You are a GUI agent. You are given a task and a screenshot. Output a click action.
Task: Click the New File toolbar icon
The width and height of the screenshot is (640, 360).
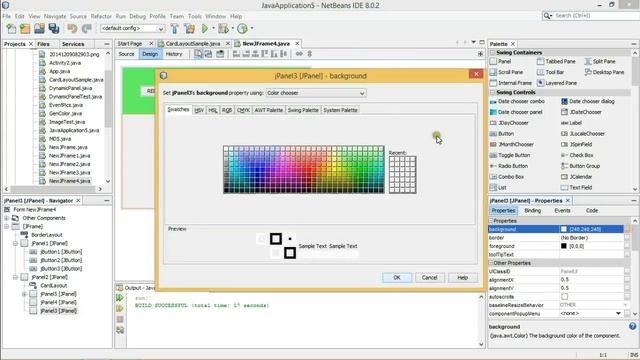11,29
